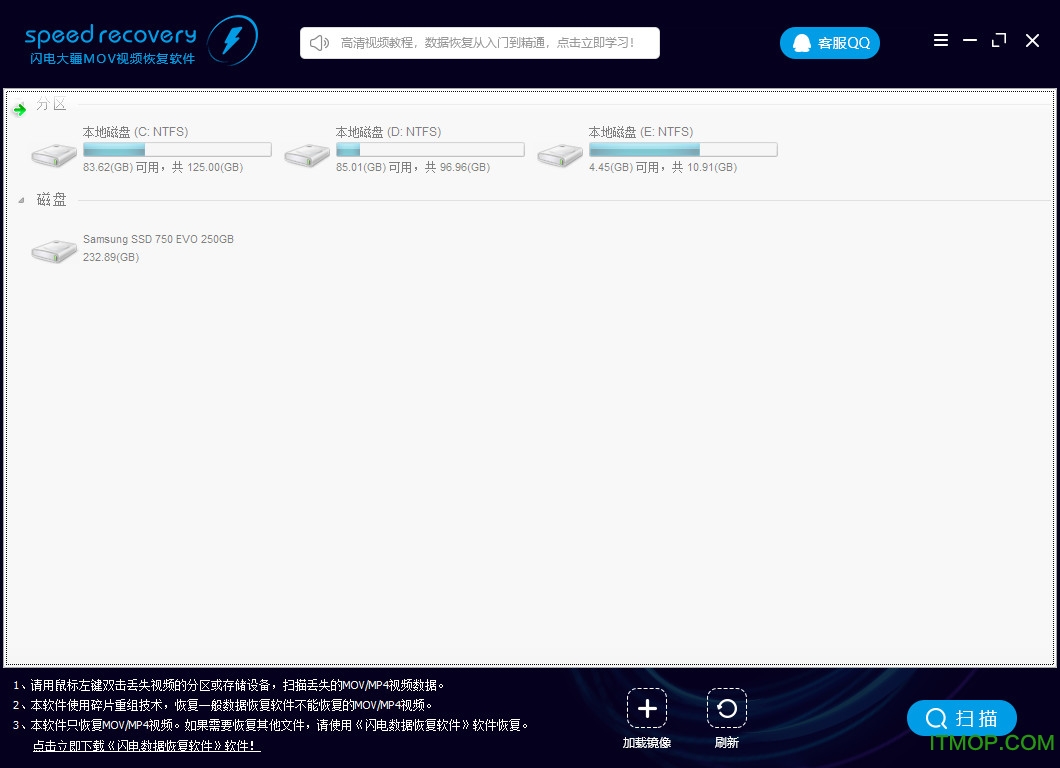Viewport: 1060px width, 768px height.
Task: Open the HD video tutorial banner
Action: pos(479,43)
